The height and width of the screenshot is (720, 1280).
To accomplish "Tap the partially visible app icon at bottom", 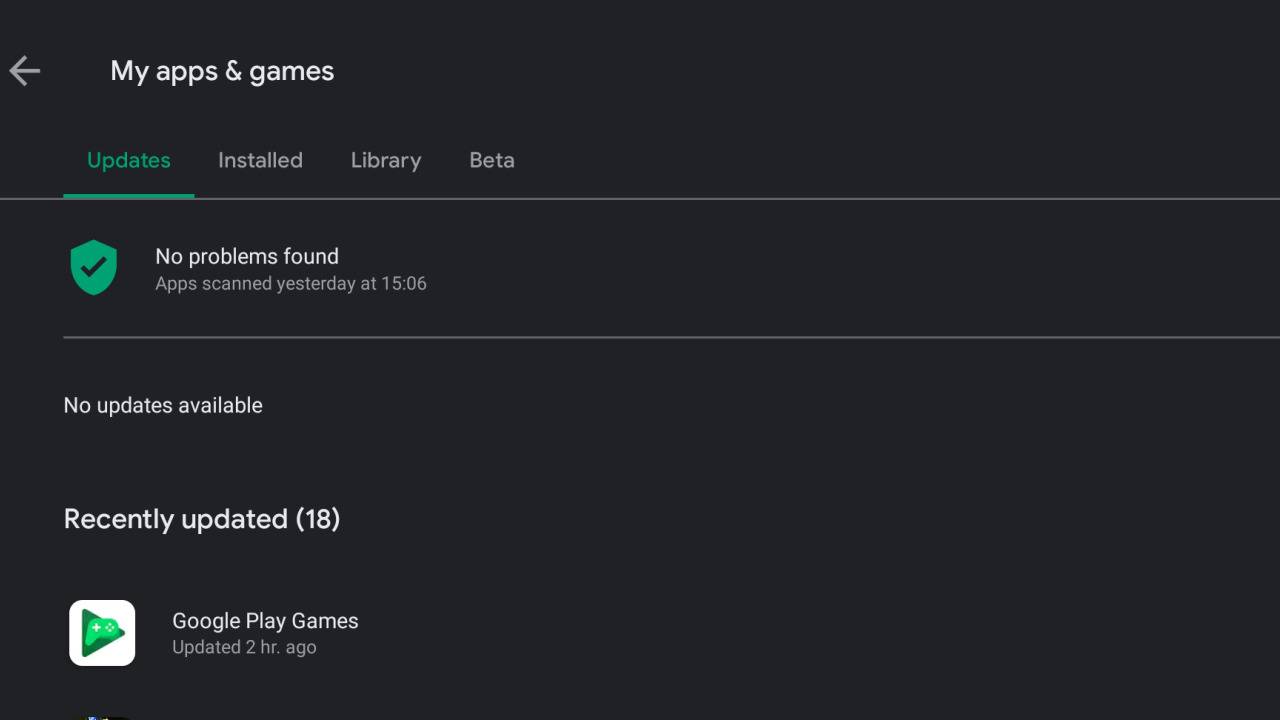I will pyautogui.click(x=100, y=717).
